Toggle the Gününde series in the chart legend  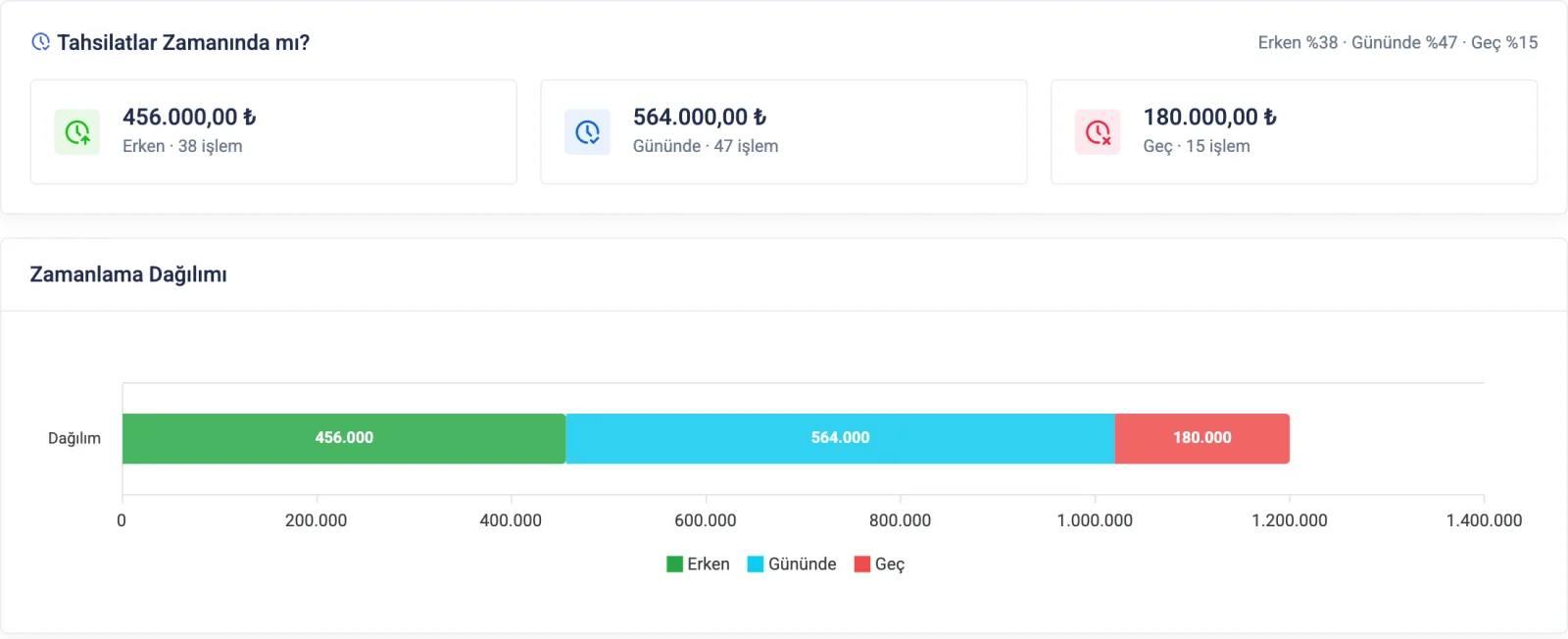[792, 564]
